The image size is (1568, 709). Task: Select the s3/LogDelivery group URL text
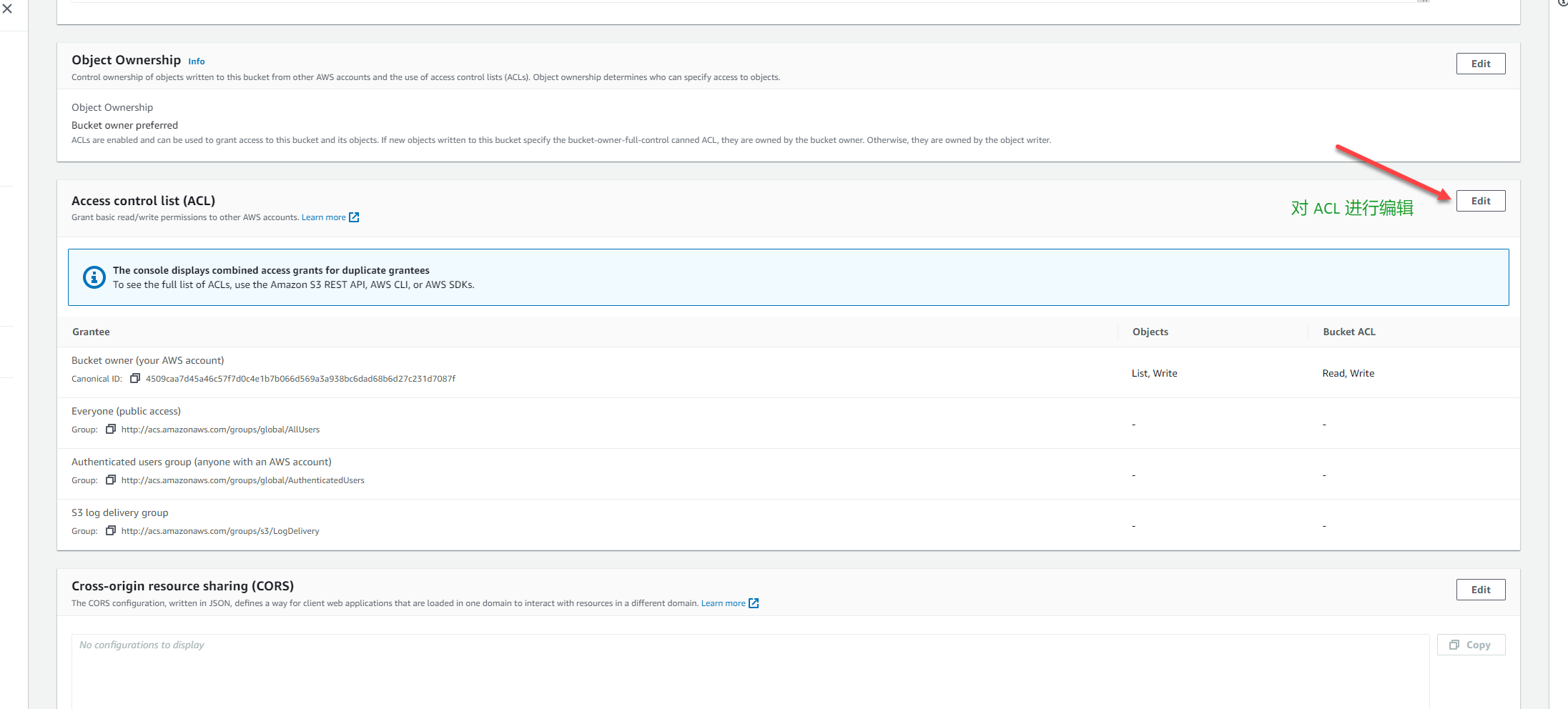(x=220, y=531)
